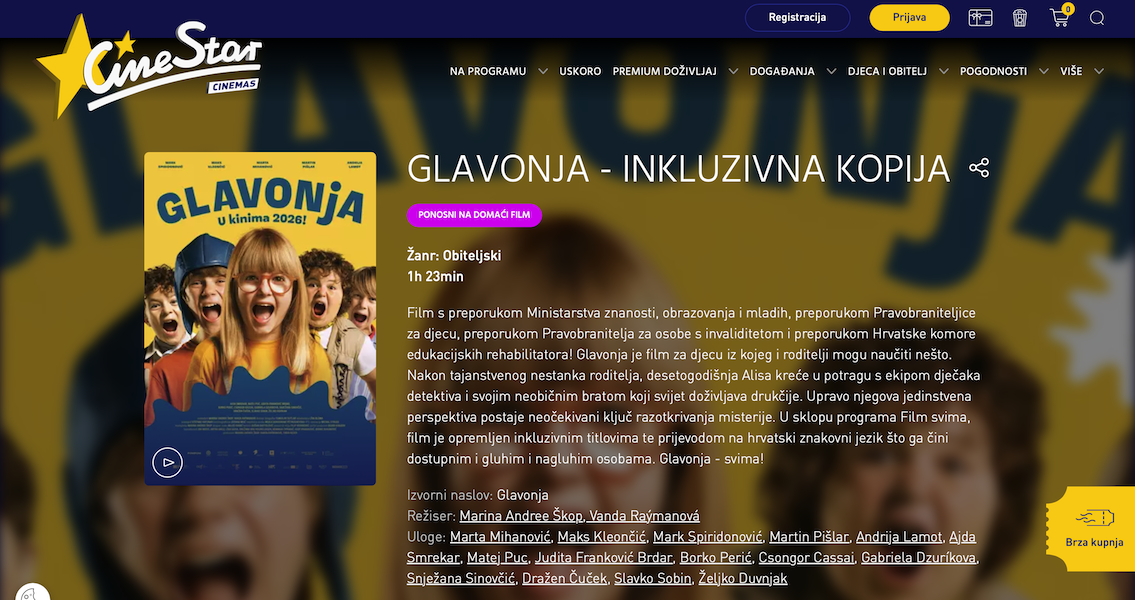Open director Marina Andree Škop link
This screenshot has width=1135, height=600.
pos(521,516)
